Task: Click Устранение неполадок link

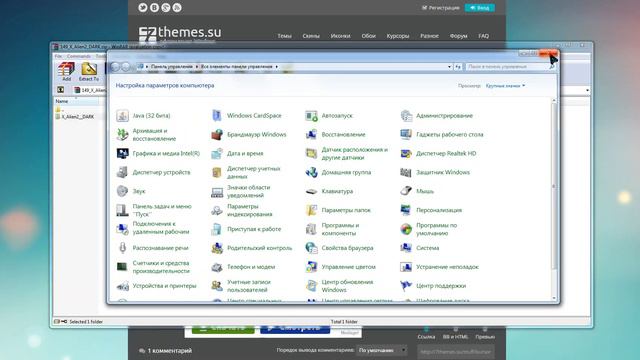Action: pos(447,267)
